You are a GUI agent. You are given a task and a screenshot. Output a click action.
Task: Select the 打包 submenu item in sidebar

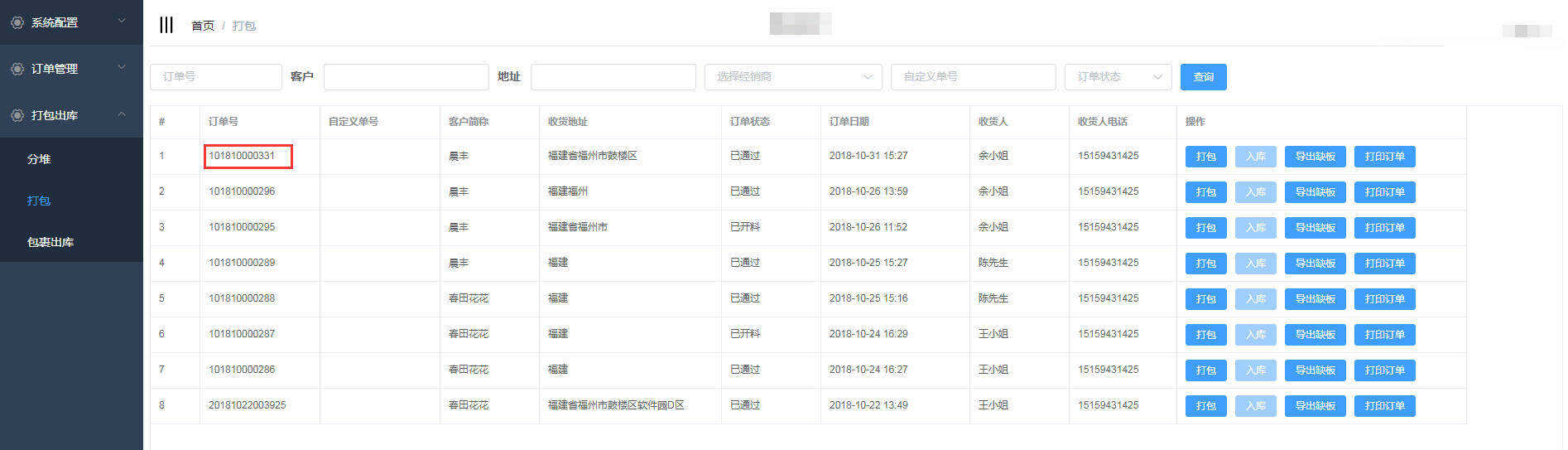(39, 201)
